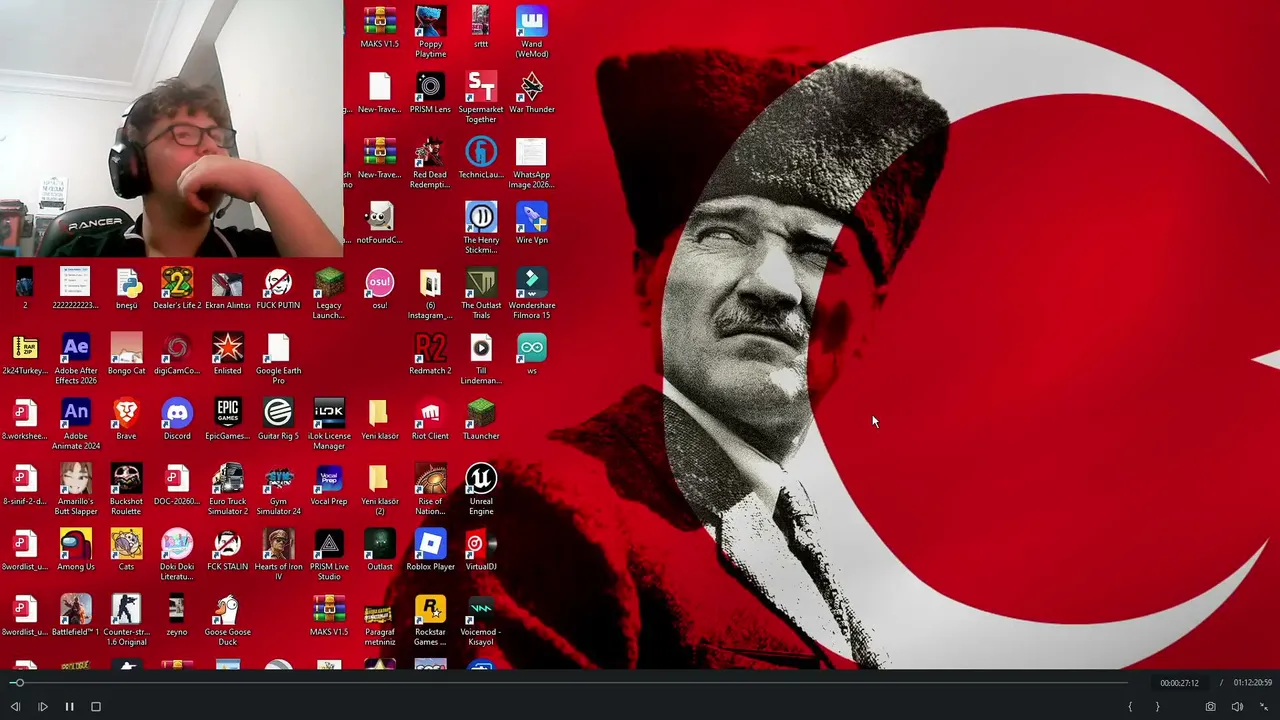This screenshot has height=720, width=1280.
Task: Click the Enlisted game icon
Action: (x=228, y=354)
